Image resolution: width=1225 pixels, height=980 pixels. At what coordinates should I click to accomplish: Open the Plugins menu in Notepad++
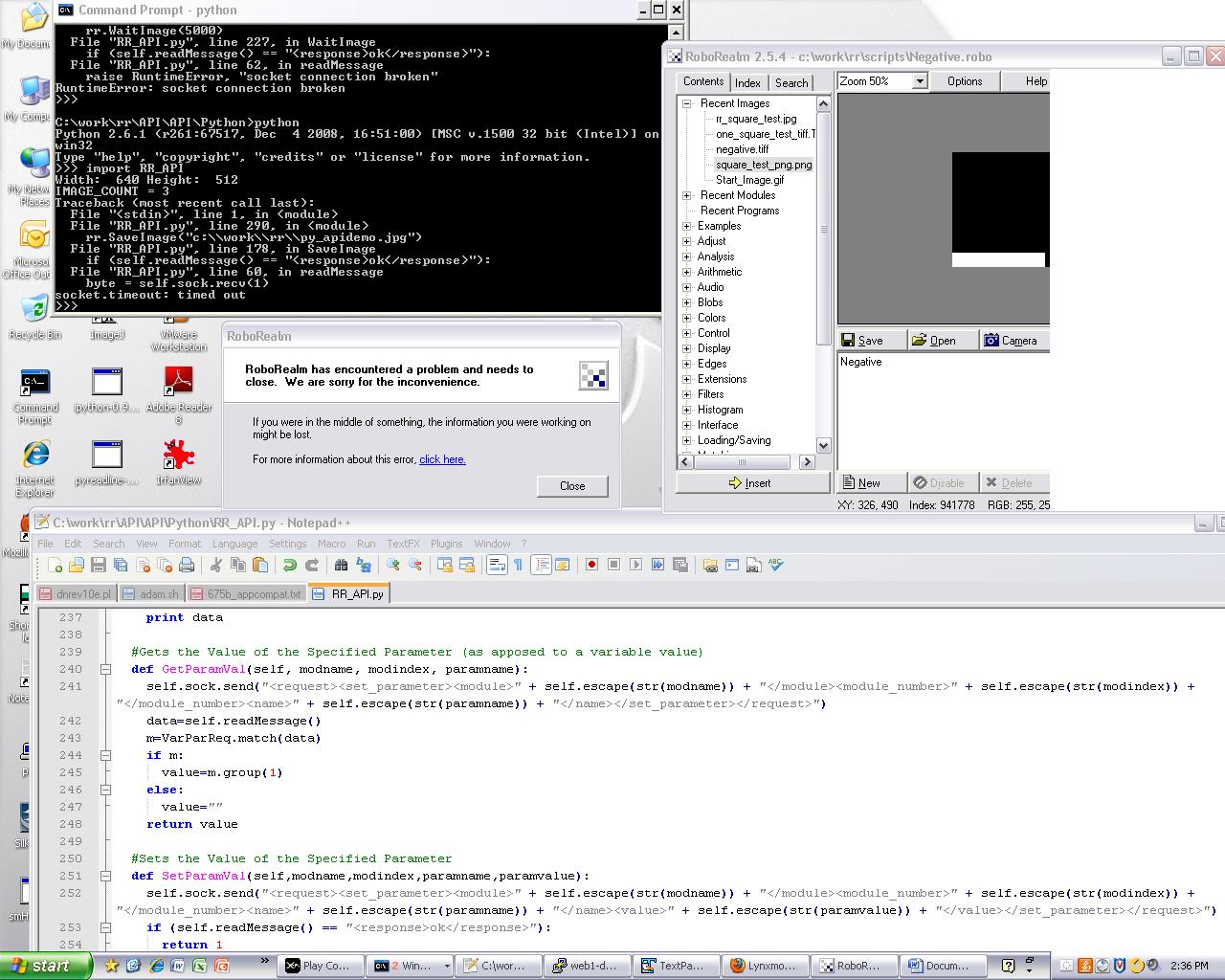click(446, 544)
